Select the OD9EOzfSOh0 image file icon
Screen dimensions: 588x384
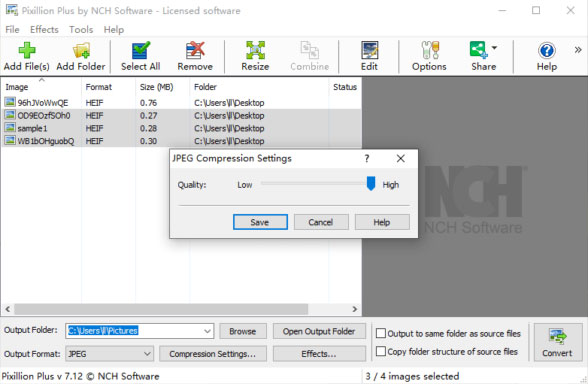pos(10,115)
